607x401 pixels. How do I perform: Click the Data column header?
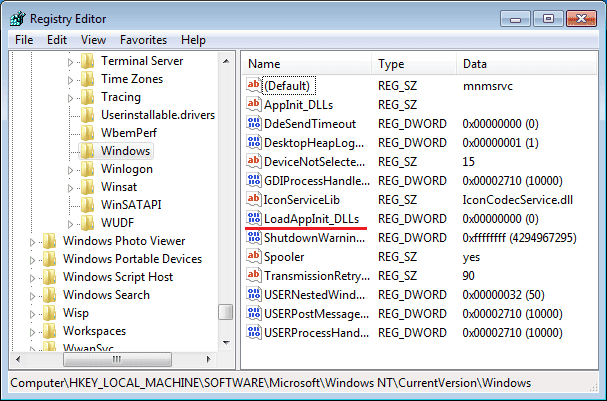click(x=527, y=64)
